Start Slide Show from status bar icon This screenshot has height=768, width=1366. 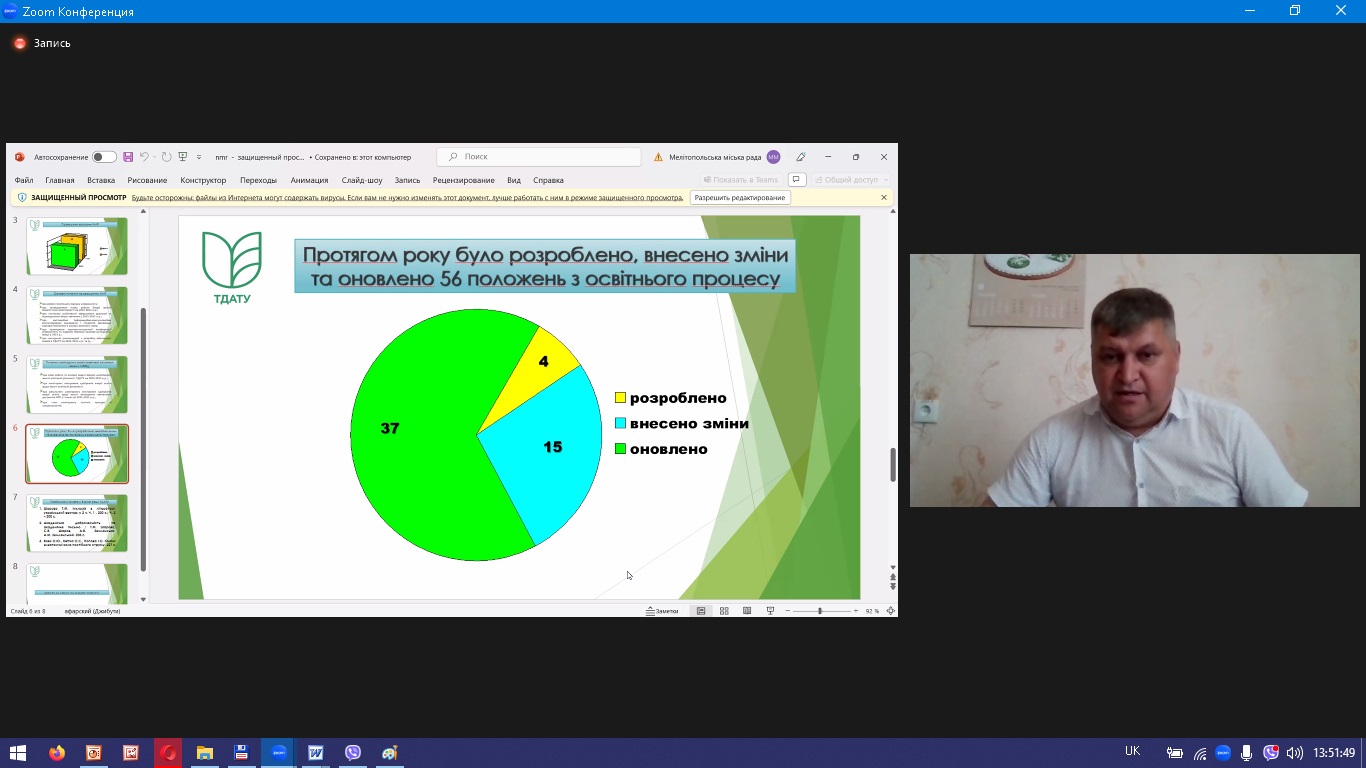(770, 611)
